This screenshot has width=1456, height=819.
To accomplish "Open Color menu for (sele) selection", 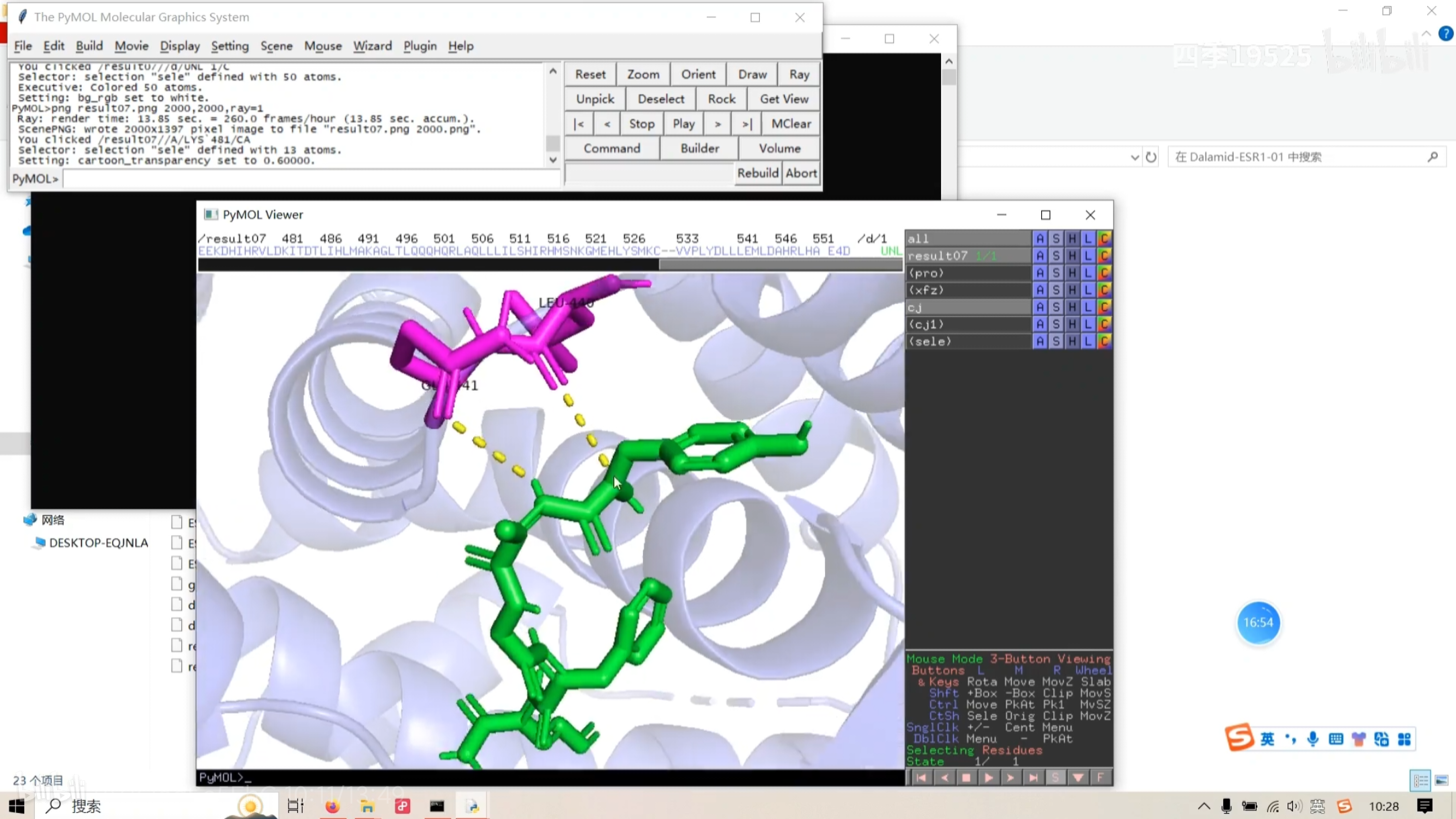I will coord(1104,341).
